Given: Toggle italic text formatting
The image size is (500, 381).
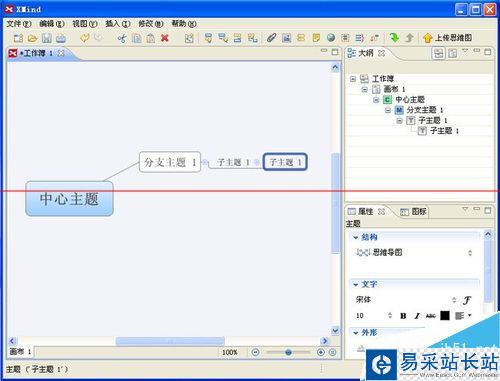Looking at the screenshot, I should pos(417,316).
